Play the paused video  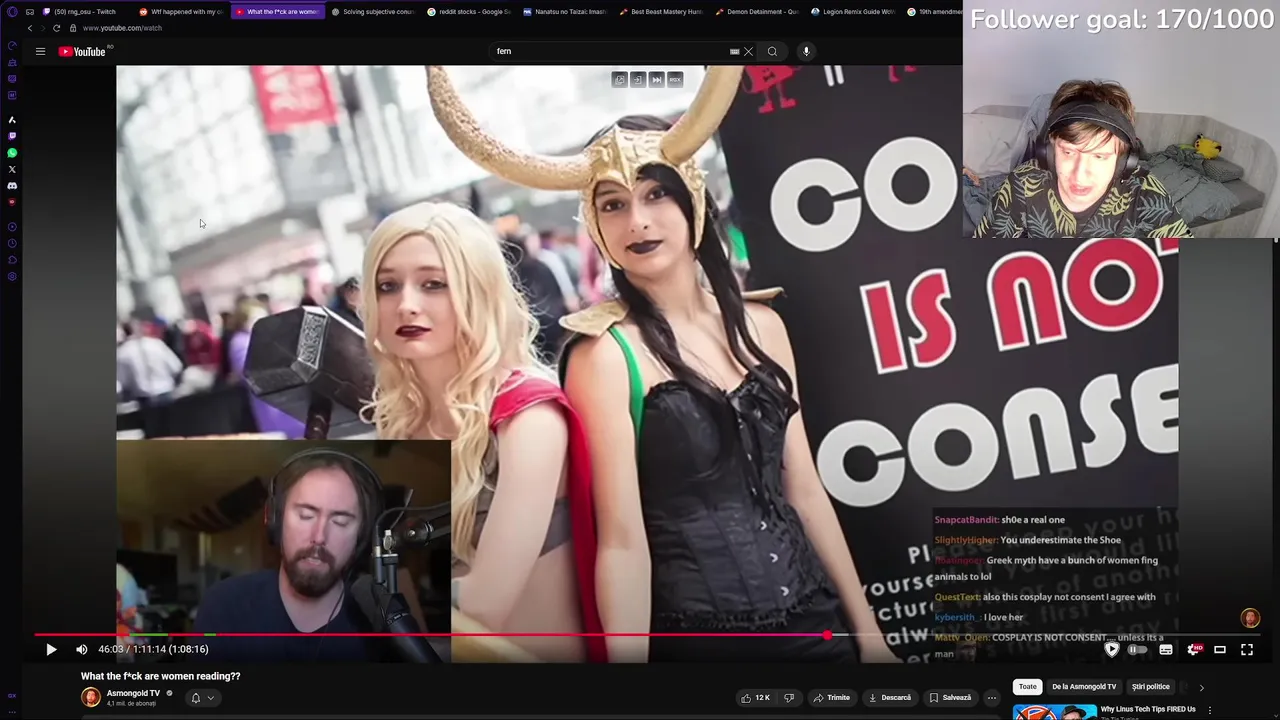51,649
